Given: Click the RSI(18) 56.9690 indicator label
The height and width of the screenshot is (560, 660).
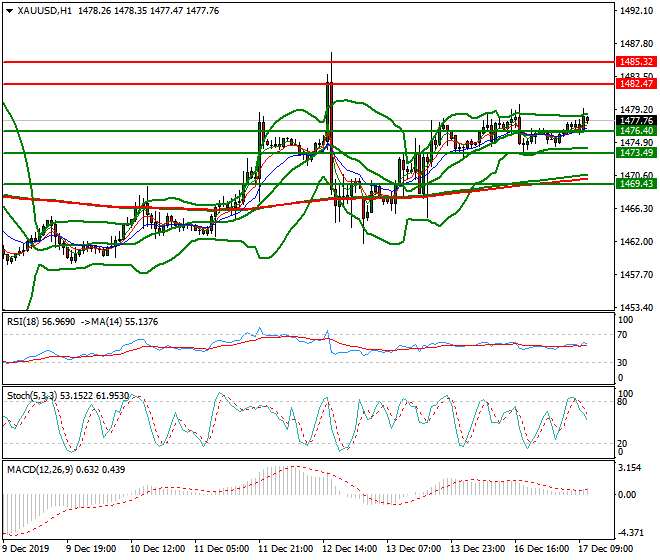Looking at the screenshot, I should (41, 322).
